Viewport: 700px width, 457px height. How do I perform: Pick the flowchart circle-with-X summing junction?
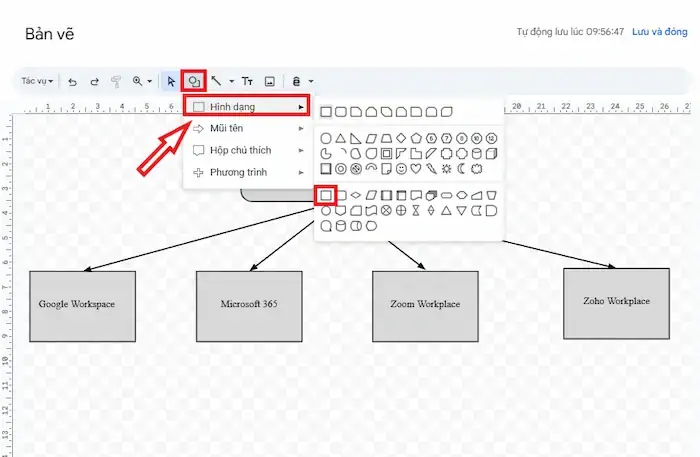(x=386, y=211)
